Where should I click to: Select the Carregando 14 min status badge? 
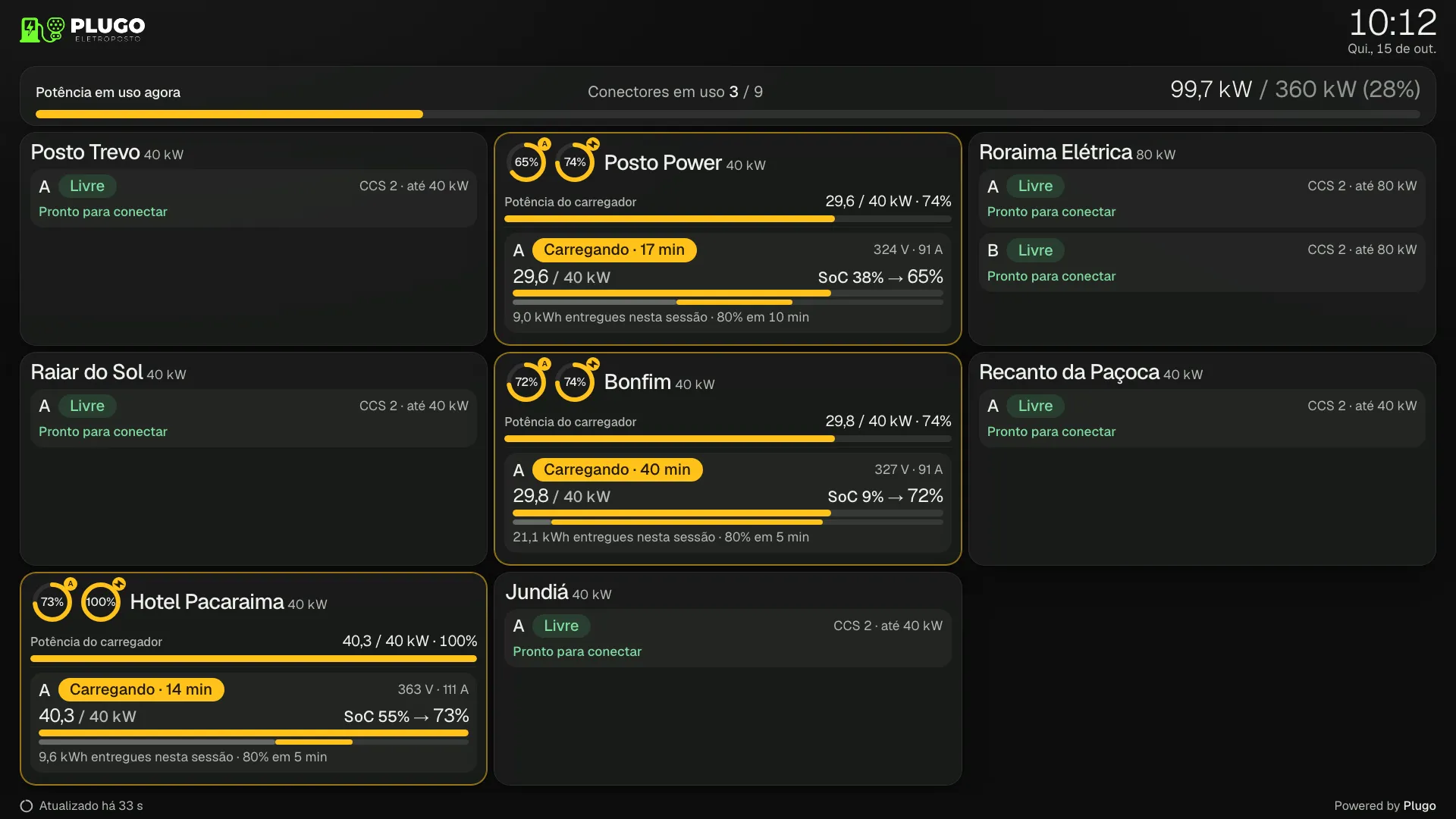[x=141, y=690]
